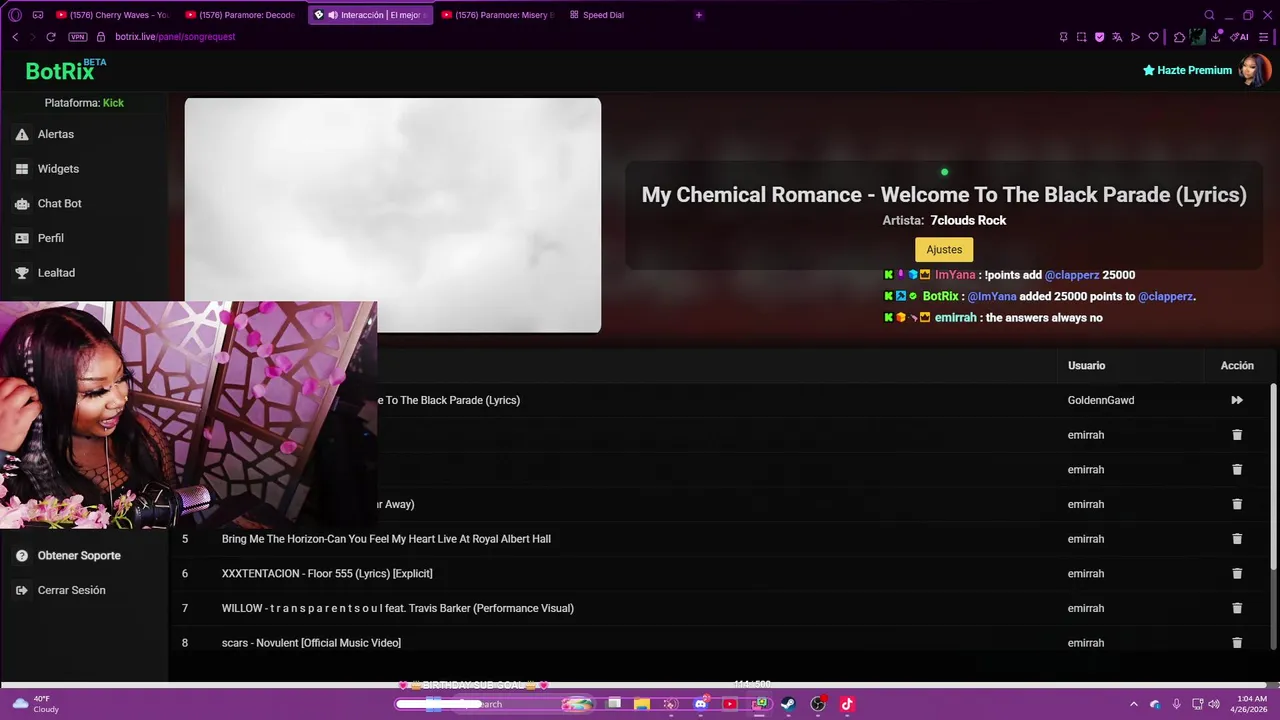Delete the XXXTENTACION Floor 555 request
Image resolution: width=1280 pixels, height=720 pixels.
click(1237, 573)
